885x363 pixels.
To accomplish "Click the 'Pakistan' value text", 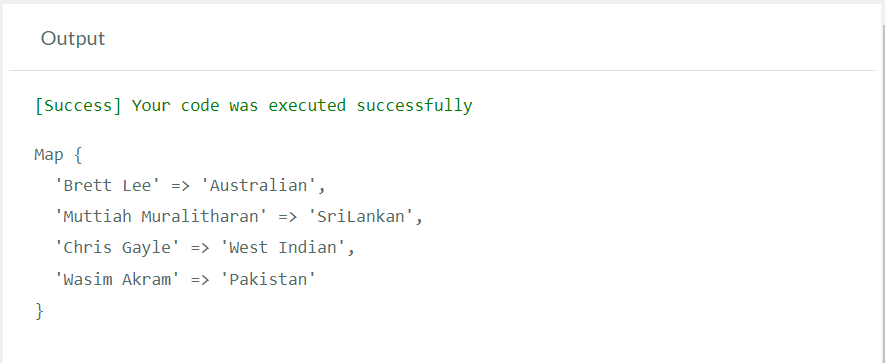I will 269,279.
